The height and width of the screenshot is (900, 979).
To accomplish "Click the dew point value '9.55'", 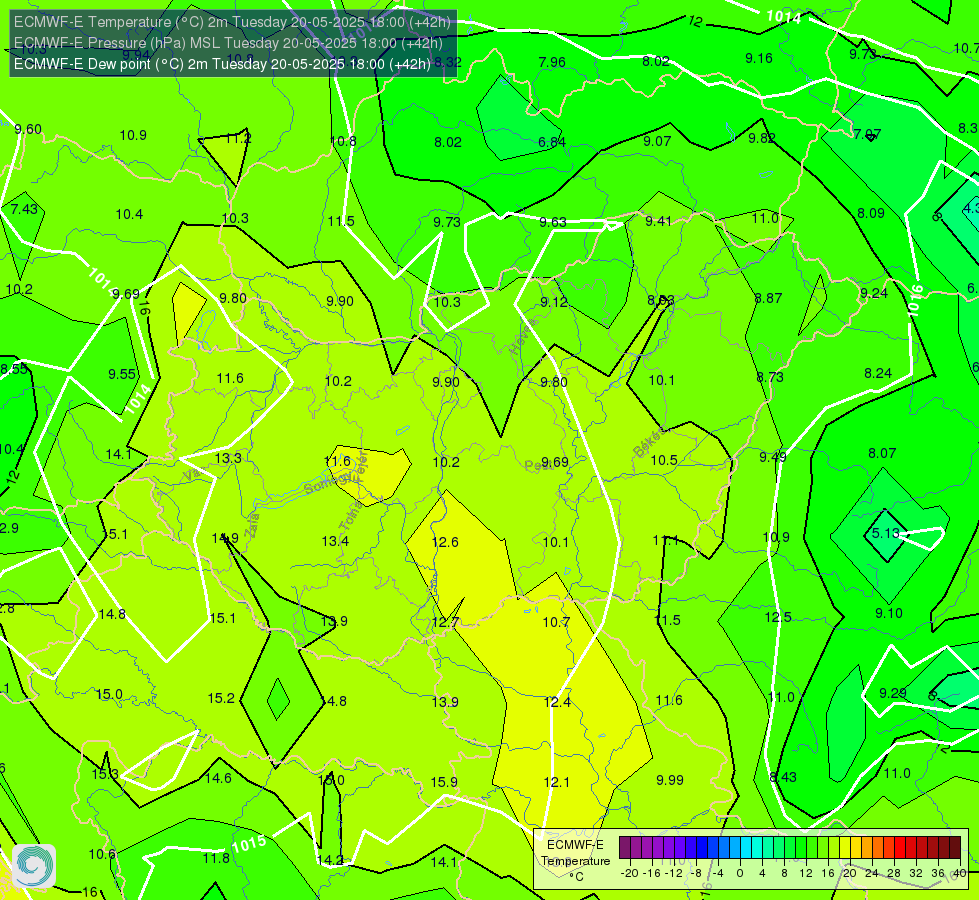I will 122,373.
